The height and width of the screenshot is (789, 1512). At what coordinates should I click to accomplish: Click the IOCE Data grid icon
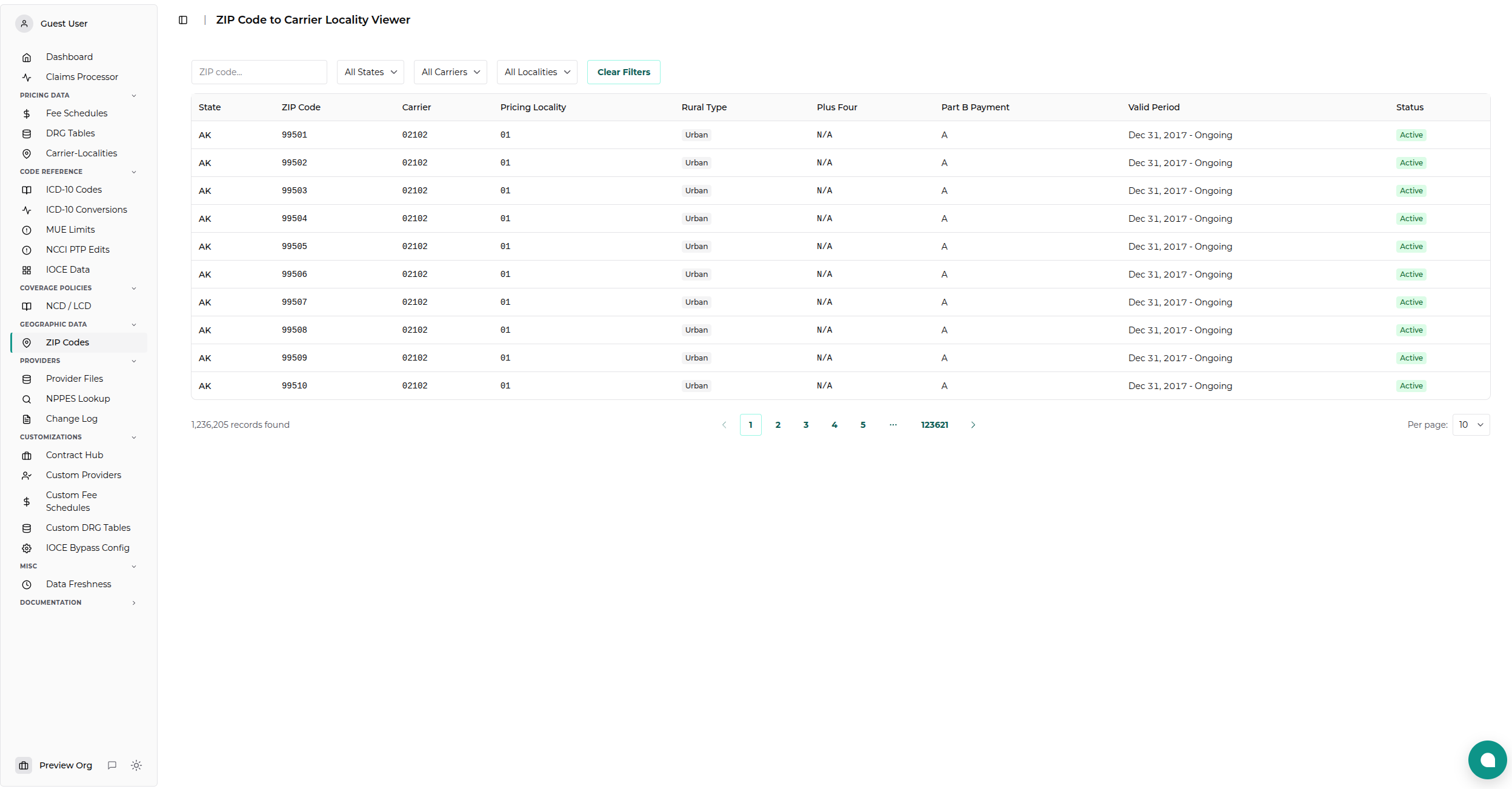(27, 270)
